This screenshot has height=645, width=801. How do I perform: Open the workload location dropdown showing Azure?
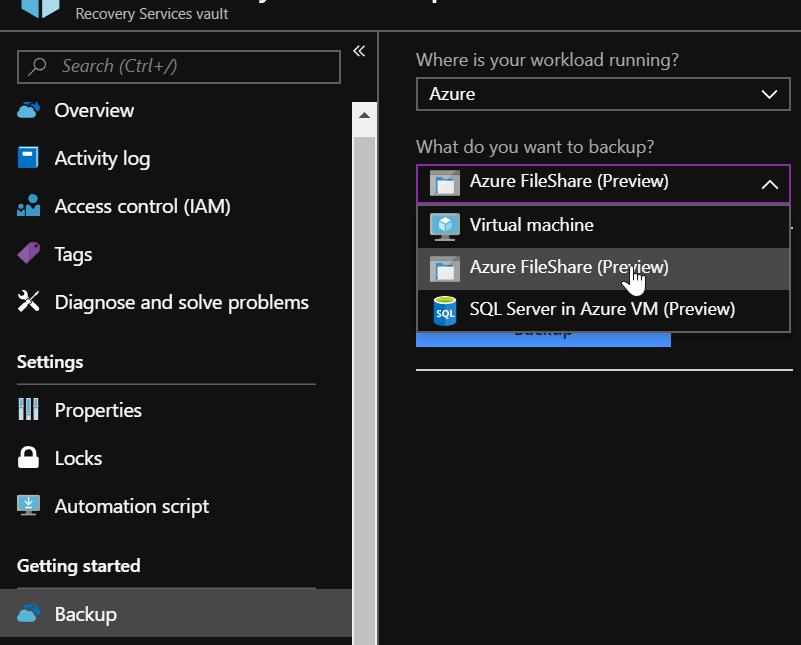click(x=603, y=94)
